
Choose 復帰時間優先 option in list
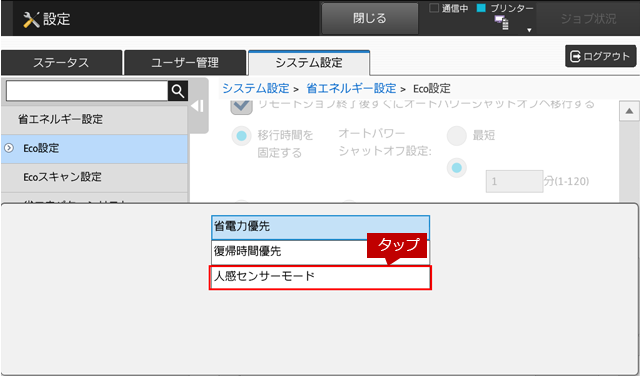(320, 252)
